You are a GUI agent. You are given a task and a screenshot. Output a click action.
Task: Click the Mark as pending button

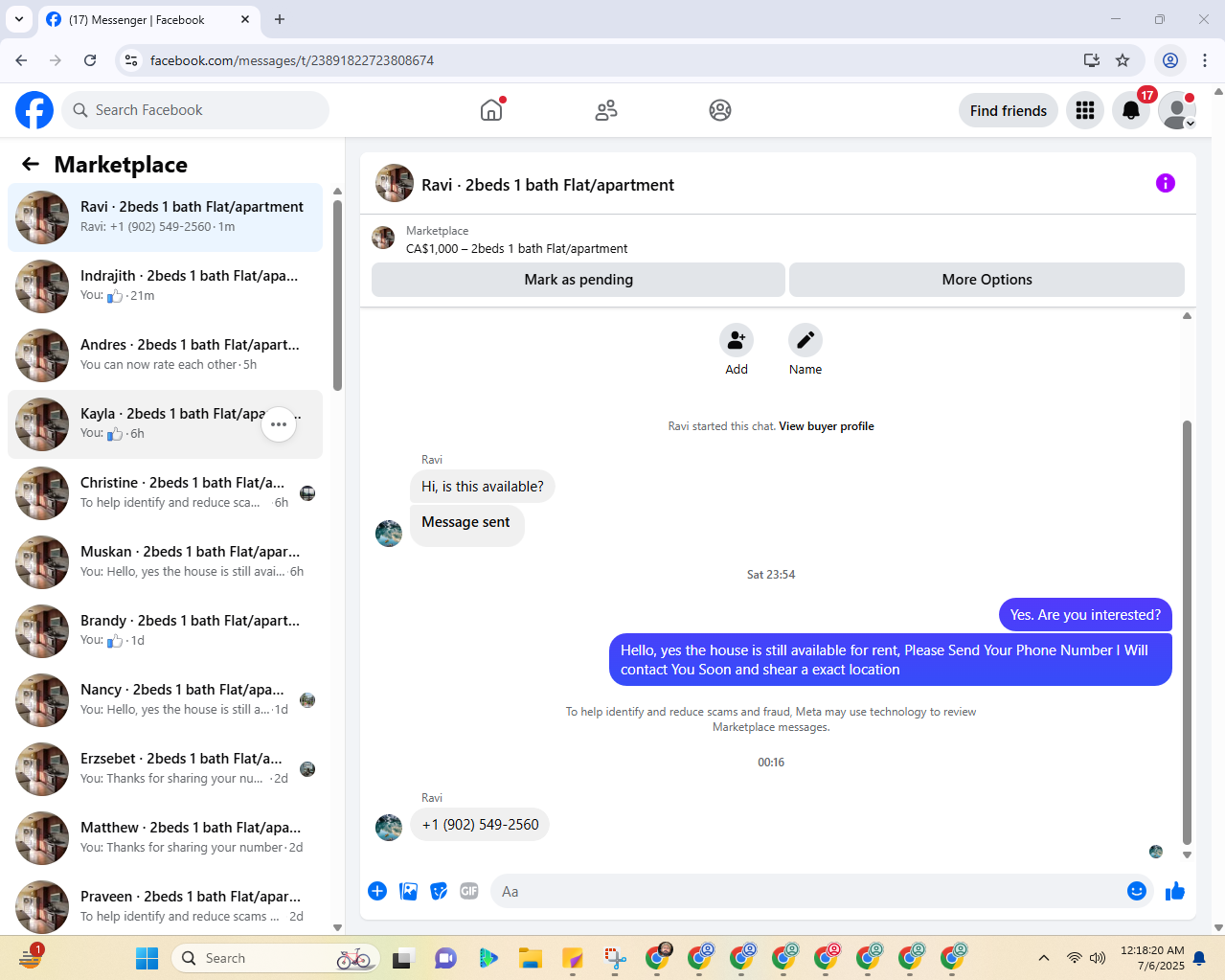point(578,280)
